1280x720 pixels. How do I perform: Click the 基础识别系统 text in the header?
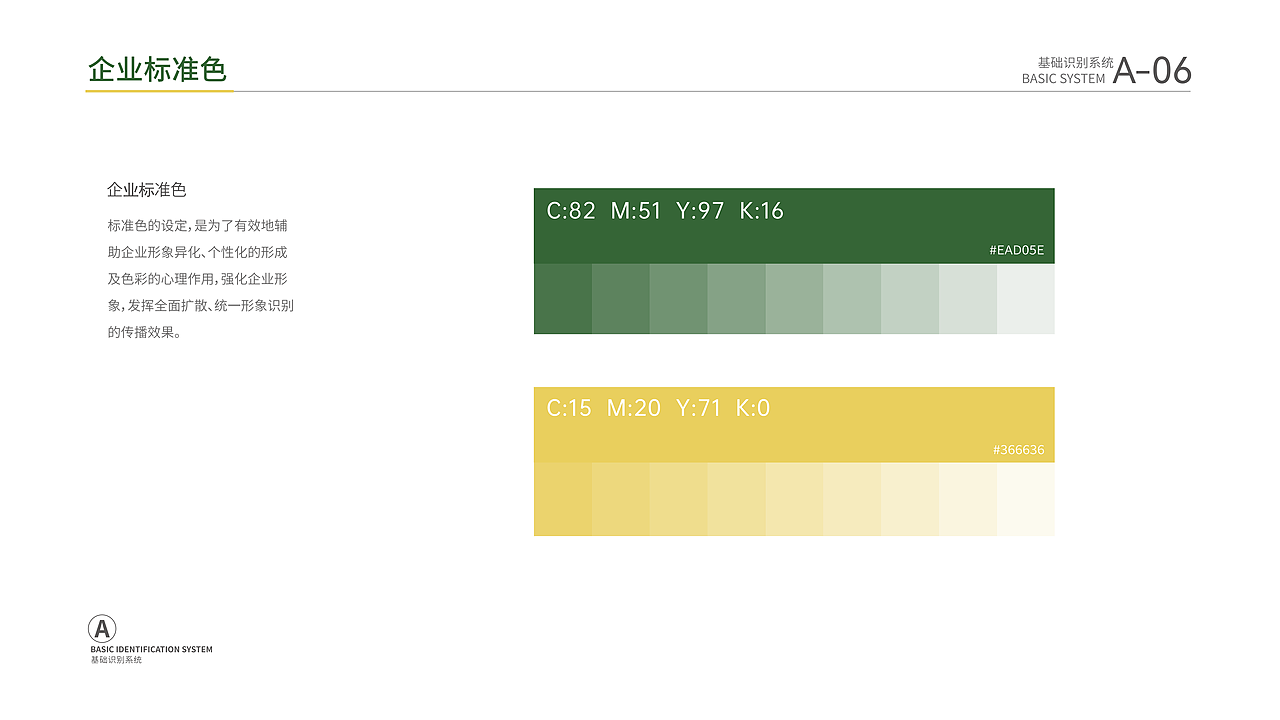click(x=1075, y=62)
